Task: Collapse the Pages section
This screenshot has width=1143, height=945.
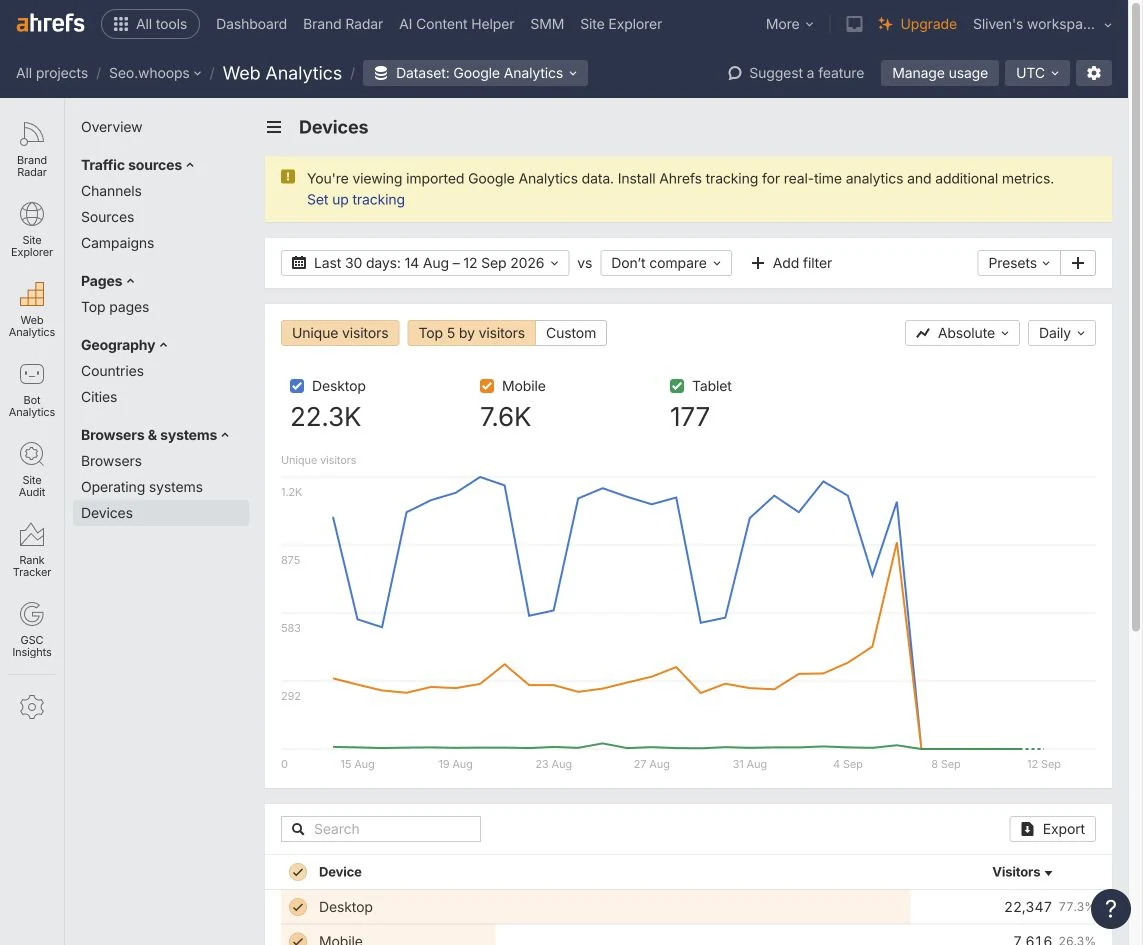Action: pyautogui.click(x=107, y=281)
